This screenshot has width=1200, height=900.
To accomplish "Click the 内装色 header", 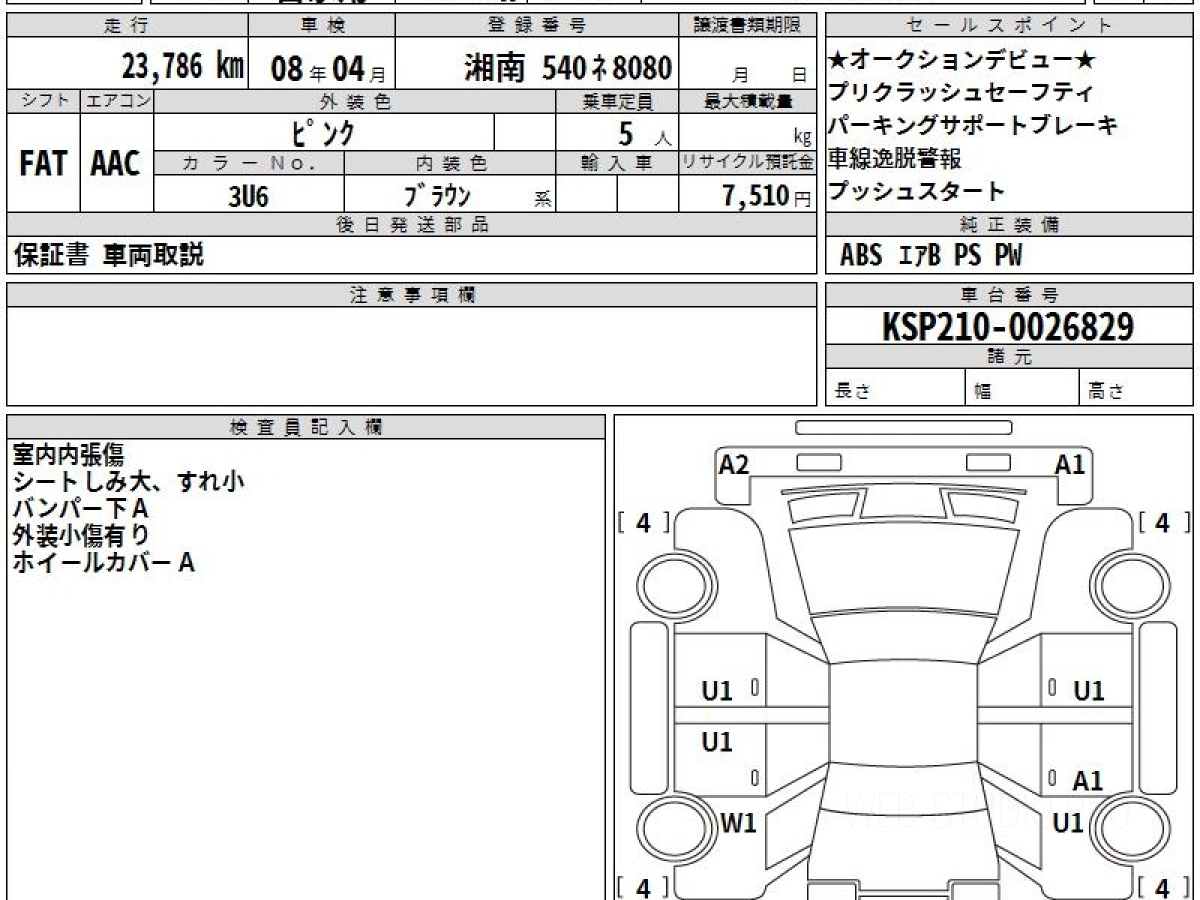I will click(x=450, y=163).
